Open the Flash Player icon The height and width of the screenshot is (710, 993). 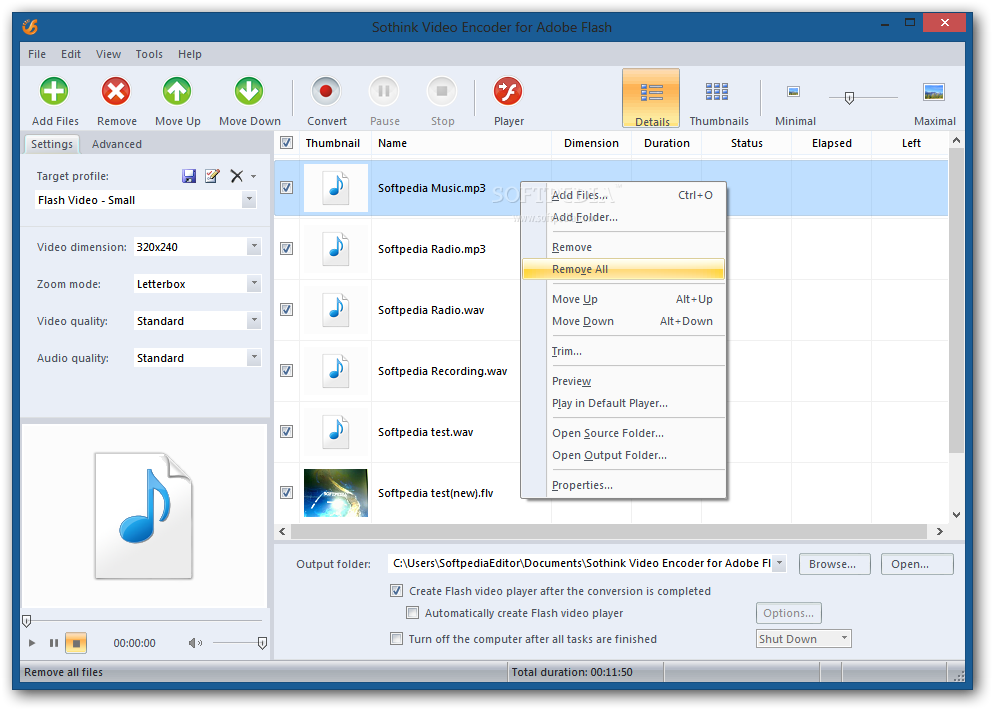pyautogui.click(x=508, y=92)
